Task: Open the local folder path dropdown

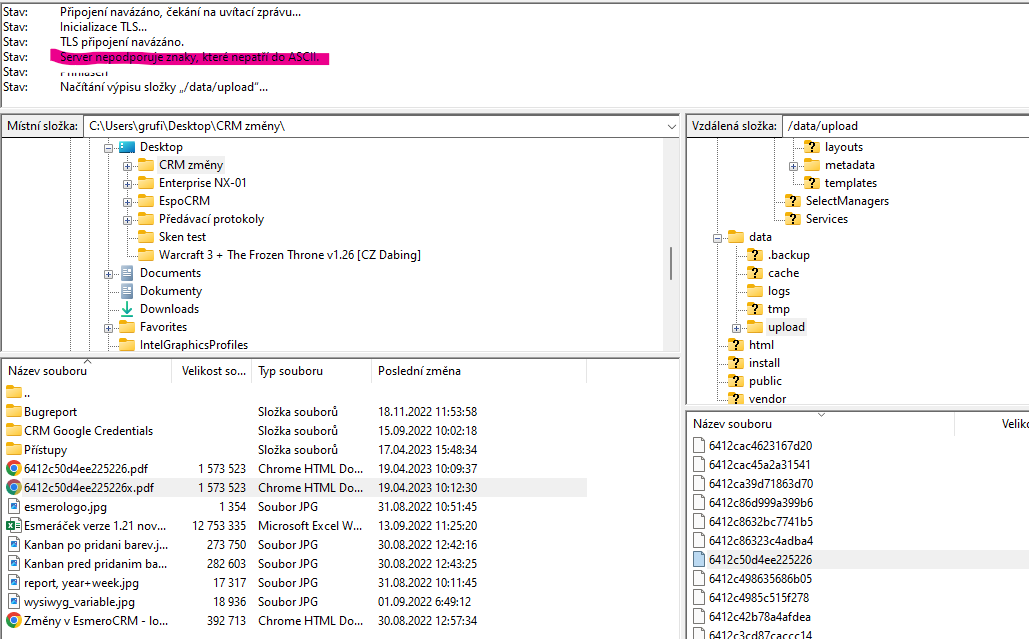Action: (x=671, y=126)
